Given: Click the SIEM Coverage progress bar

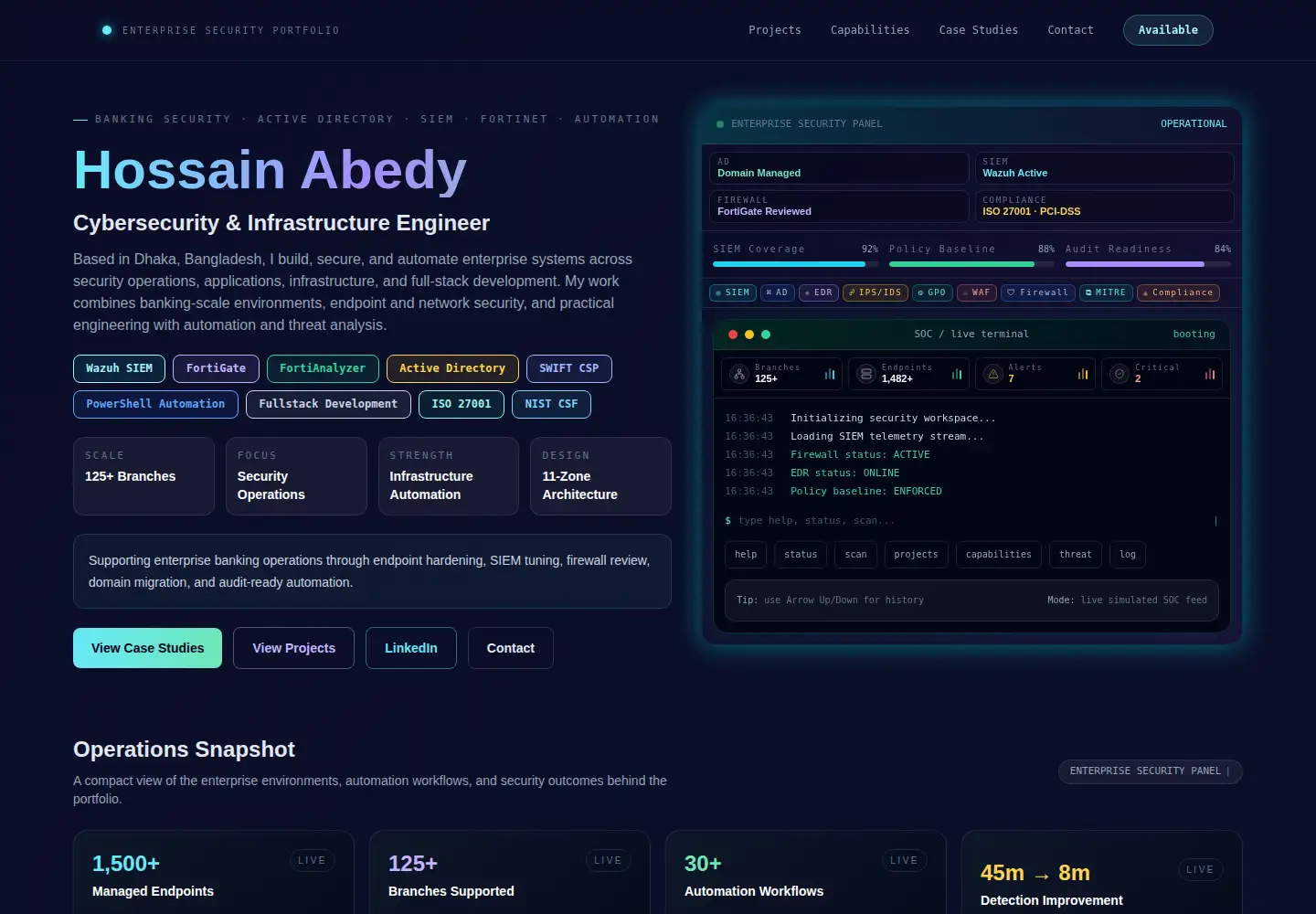Looking at the screenshot, I should 795,264.
